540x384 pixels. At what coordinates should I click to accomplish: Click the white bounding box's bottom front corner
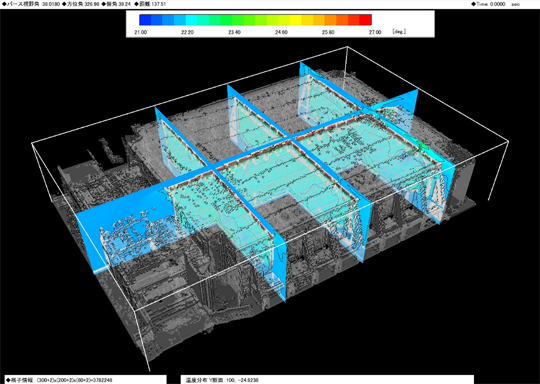pos(149,369)
